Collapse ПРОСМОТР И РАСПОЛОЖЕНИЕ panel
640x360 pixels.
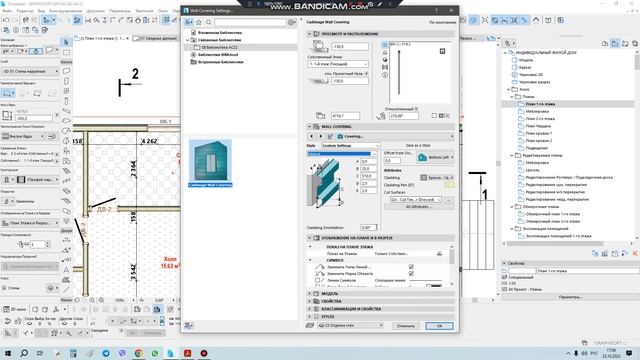pyautogui.click(x=309, y=34)
